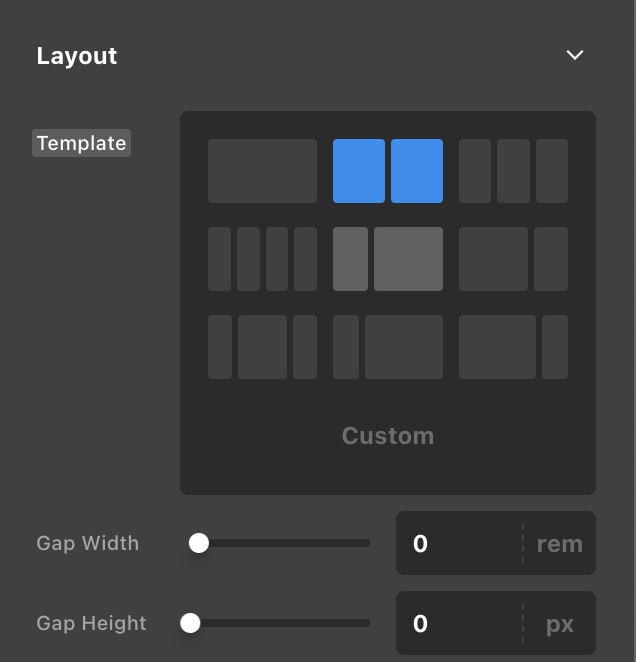Pick the wide-left narrow-right column template
The width and height of the screenshot is (636, 662).
[x=513, y=259]
